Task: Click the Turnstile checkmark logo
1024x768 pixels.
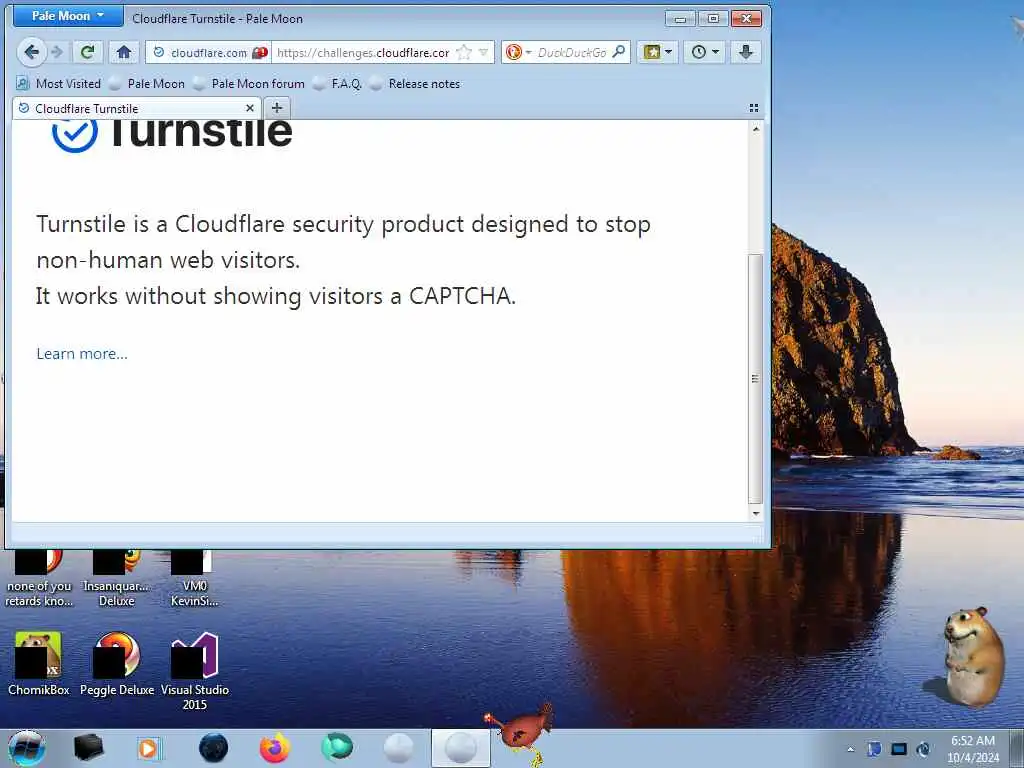Action: coord(74,134)
